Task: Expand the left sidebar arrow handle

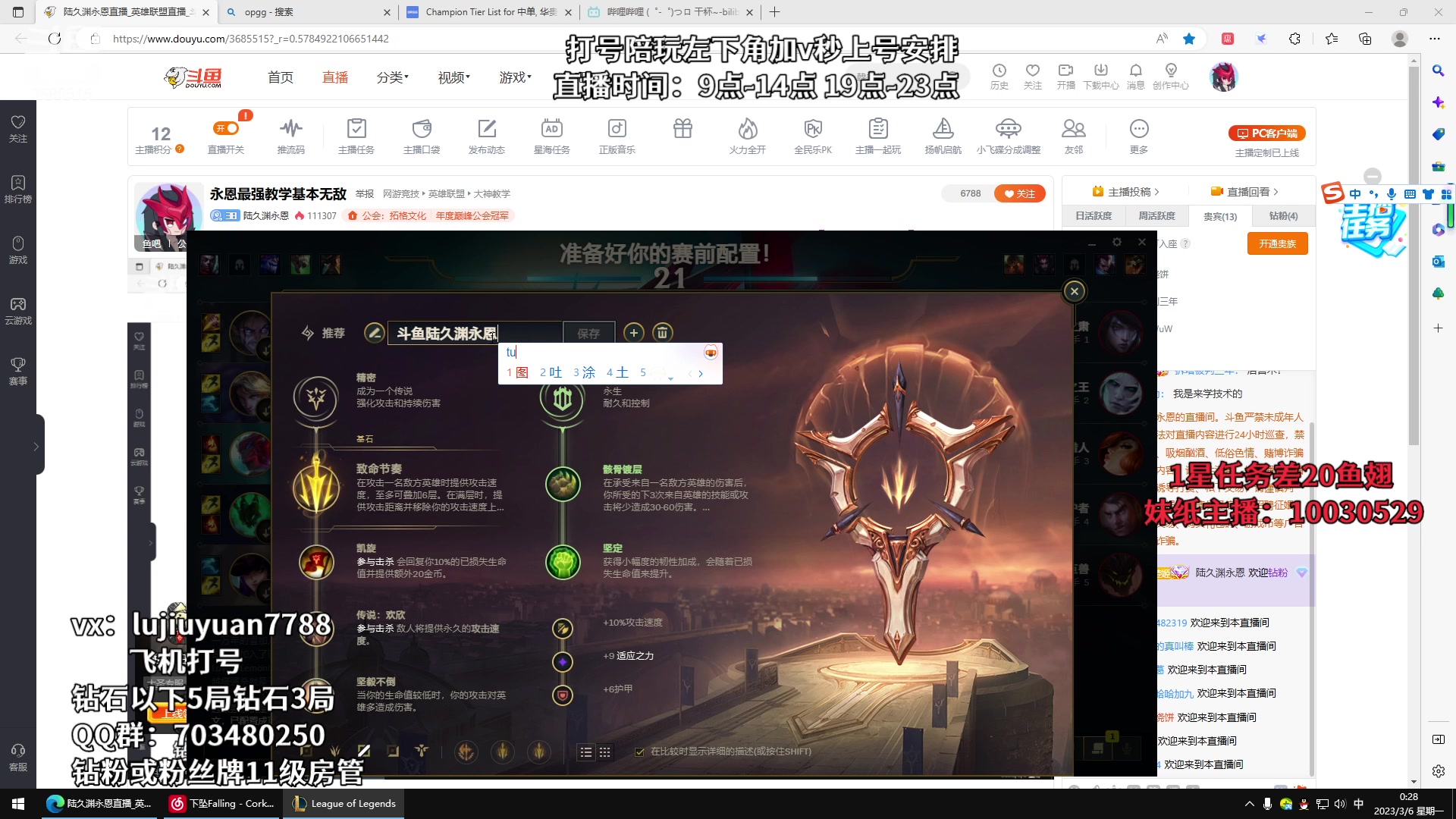Action: coord(36,447)
